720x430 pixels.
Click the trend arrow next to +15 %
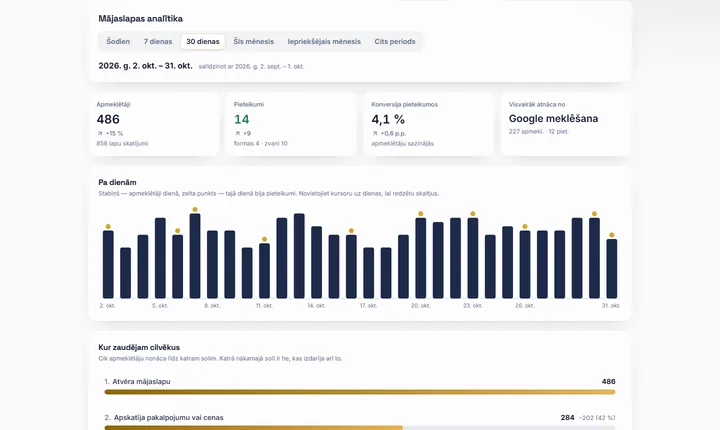[100, 133]
